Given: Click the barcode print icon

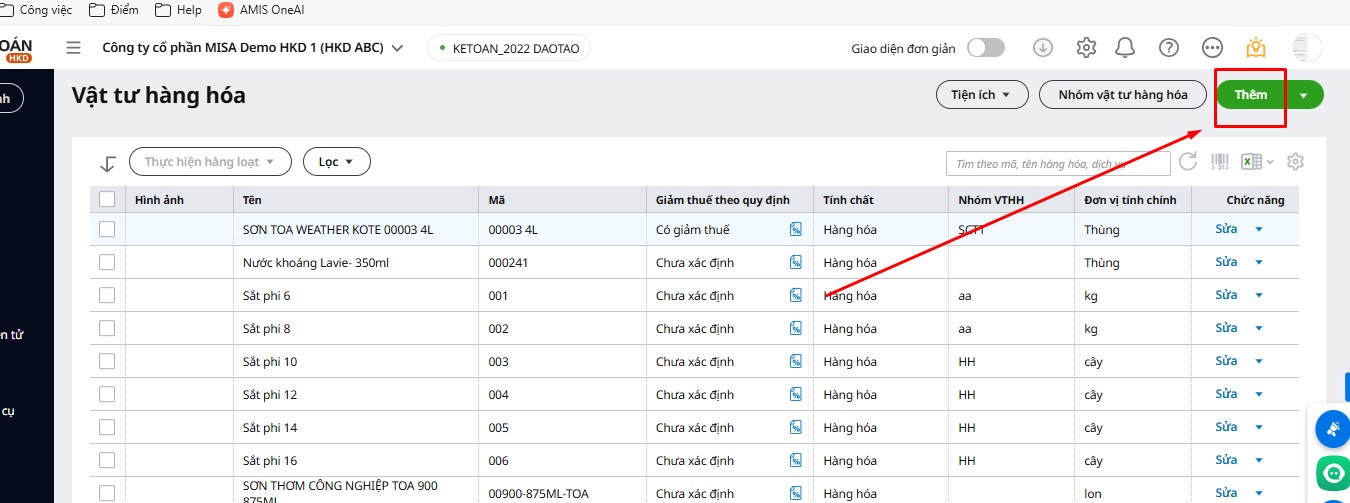Looking at the screenshot, I should click(1220, 161).
